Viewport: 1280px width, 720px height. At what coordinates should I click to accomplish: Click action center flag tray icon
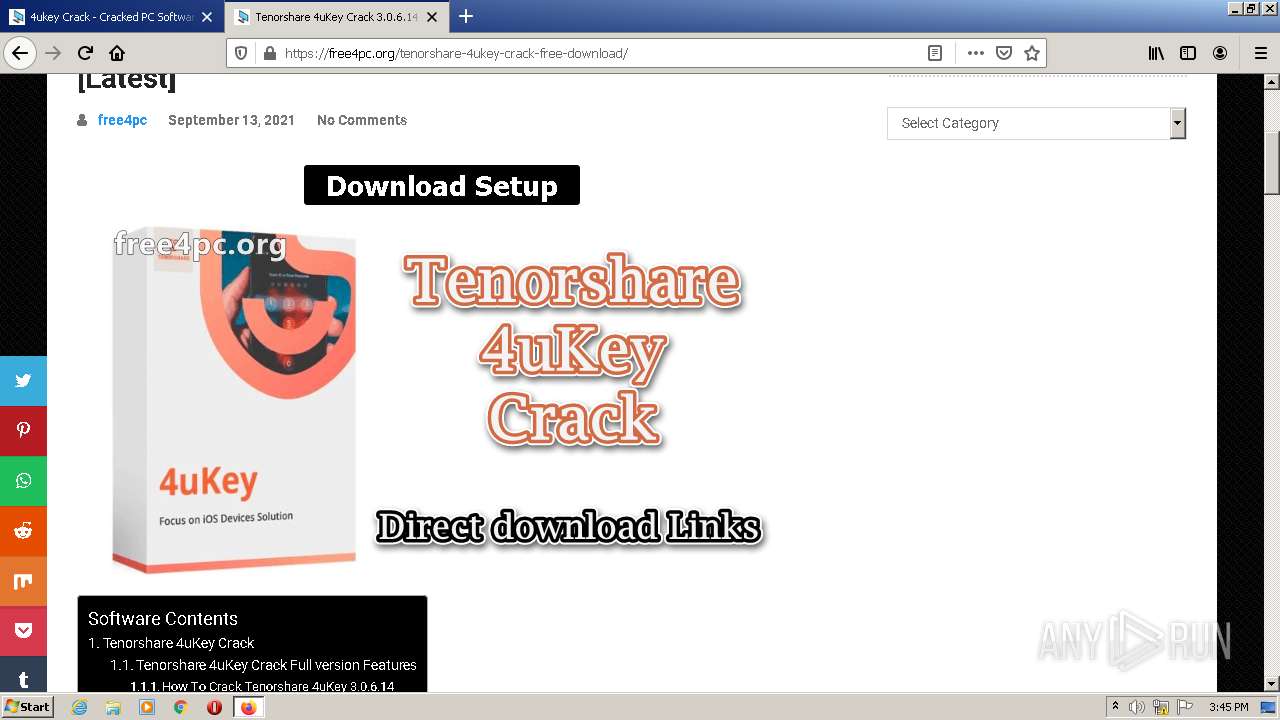pos(1185,707)
